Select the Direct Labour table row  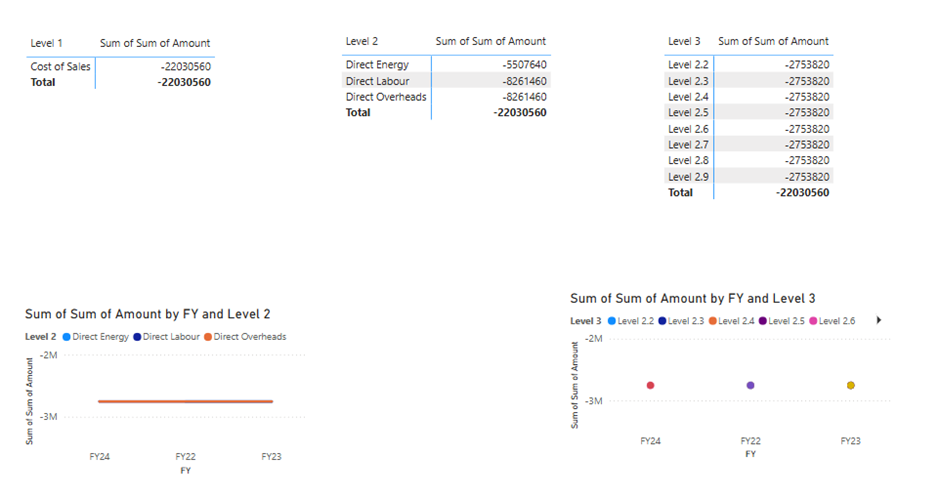click(x=446, y=81)
